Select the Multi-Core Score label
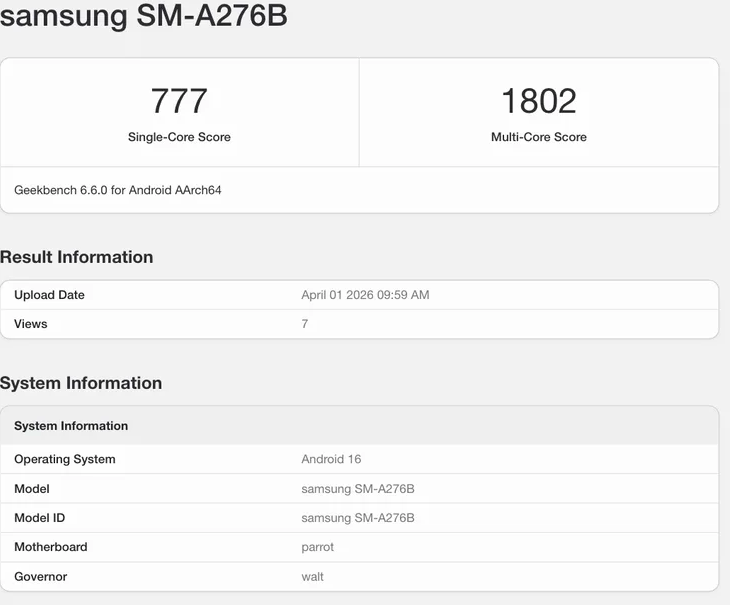Viewport: 730px width, 605px height. click(538, 137)
